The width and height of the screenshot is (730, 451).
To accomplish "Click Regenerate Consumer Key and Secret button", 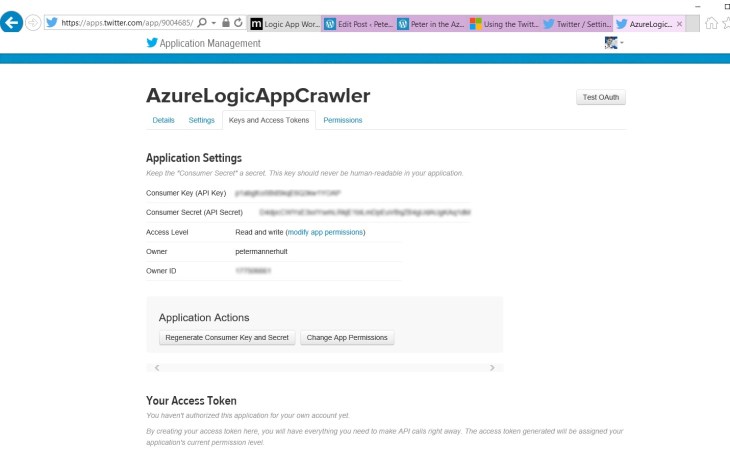I will click(226, 338).
